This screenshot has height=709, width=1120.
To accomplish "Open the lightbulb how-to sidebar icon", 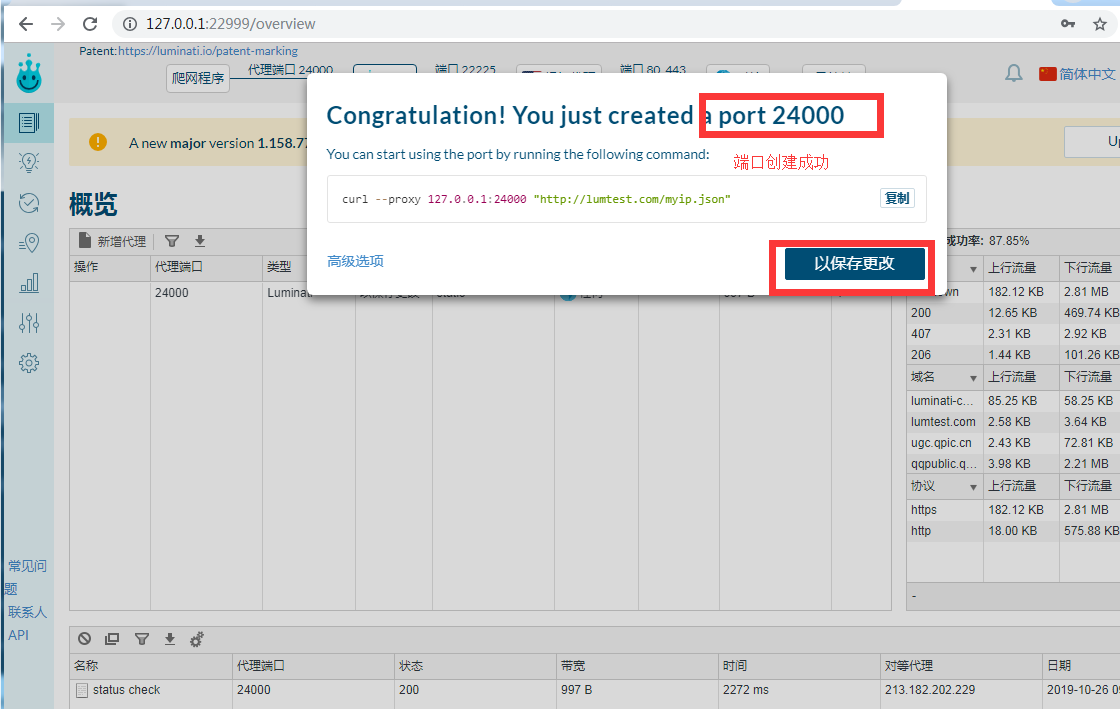I will (29, 163).
